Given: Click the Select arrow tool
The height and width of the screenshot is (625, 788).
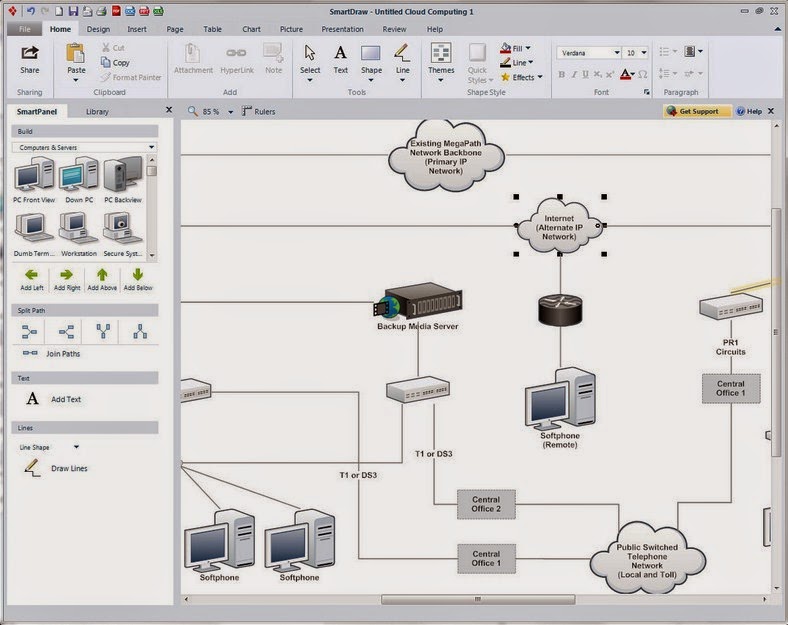Looking at the screenshot, I should click(x=310, y=59).
